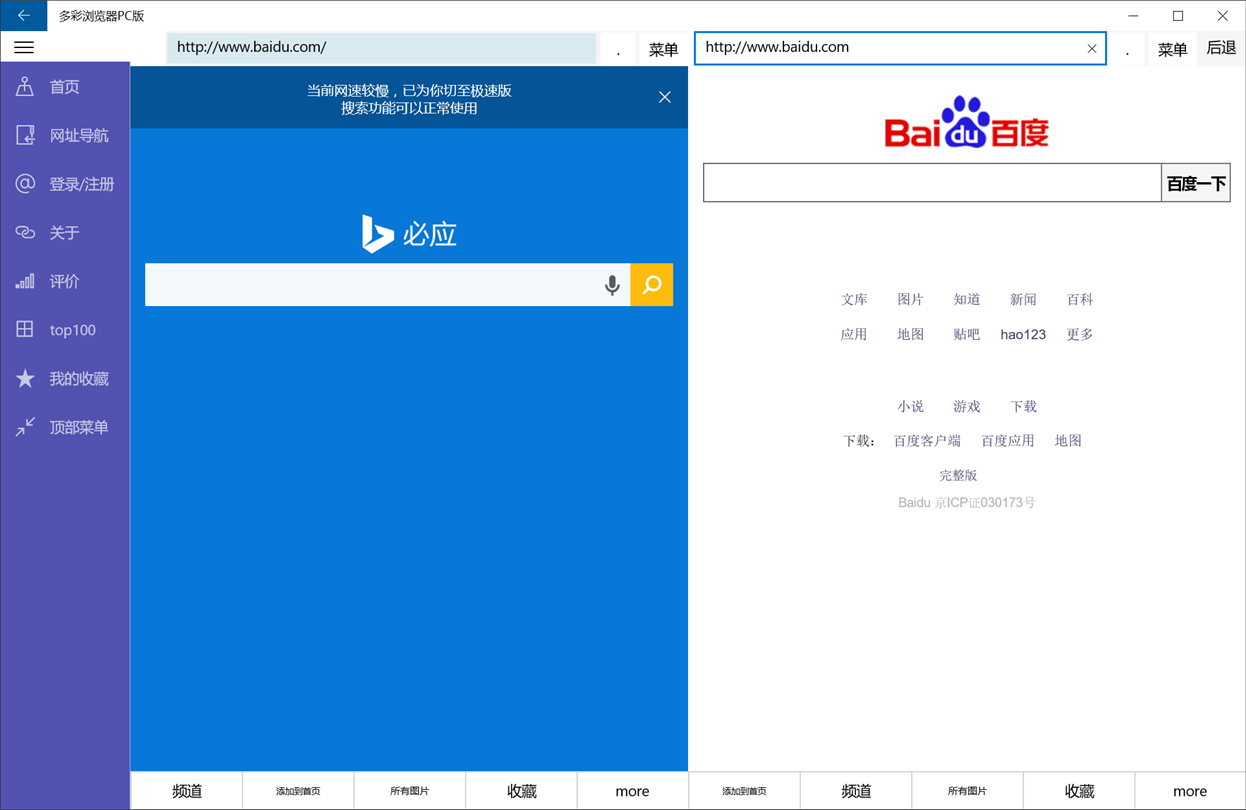Clear the right address bar with X
1246x810 pixels.
click(1092, 48)
